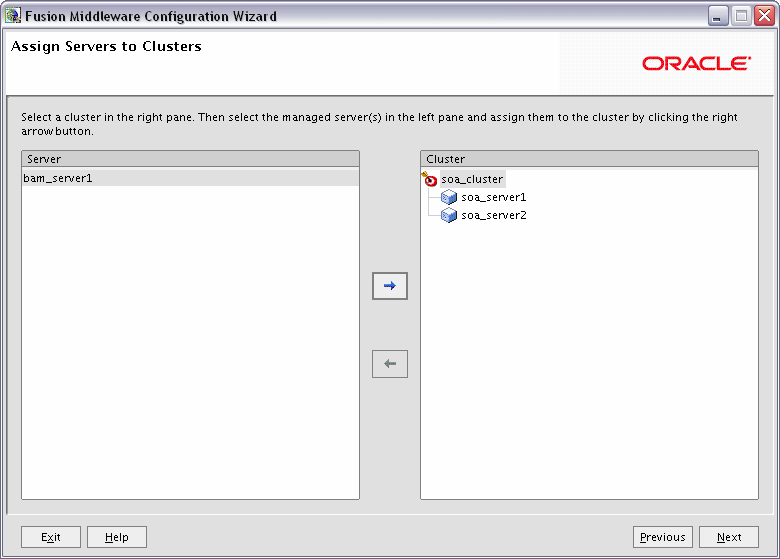Click the soa_server2 server icon
Screen dimensions: 780x559
[449, 215]
